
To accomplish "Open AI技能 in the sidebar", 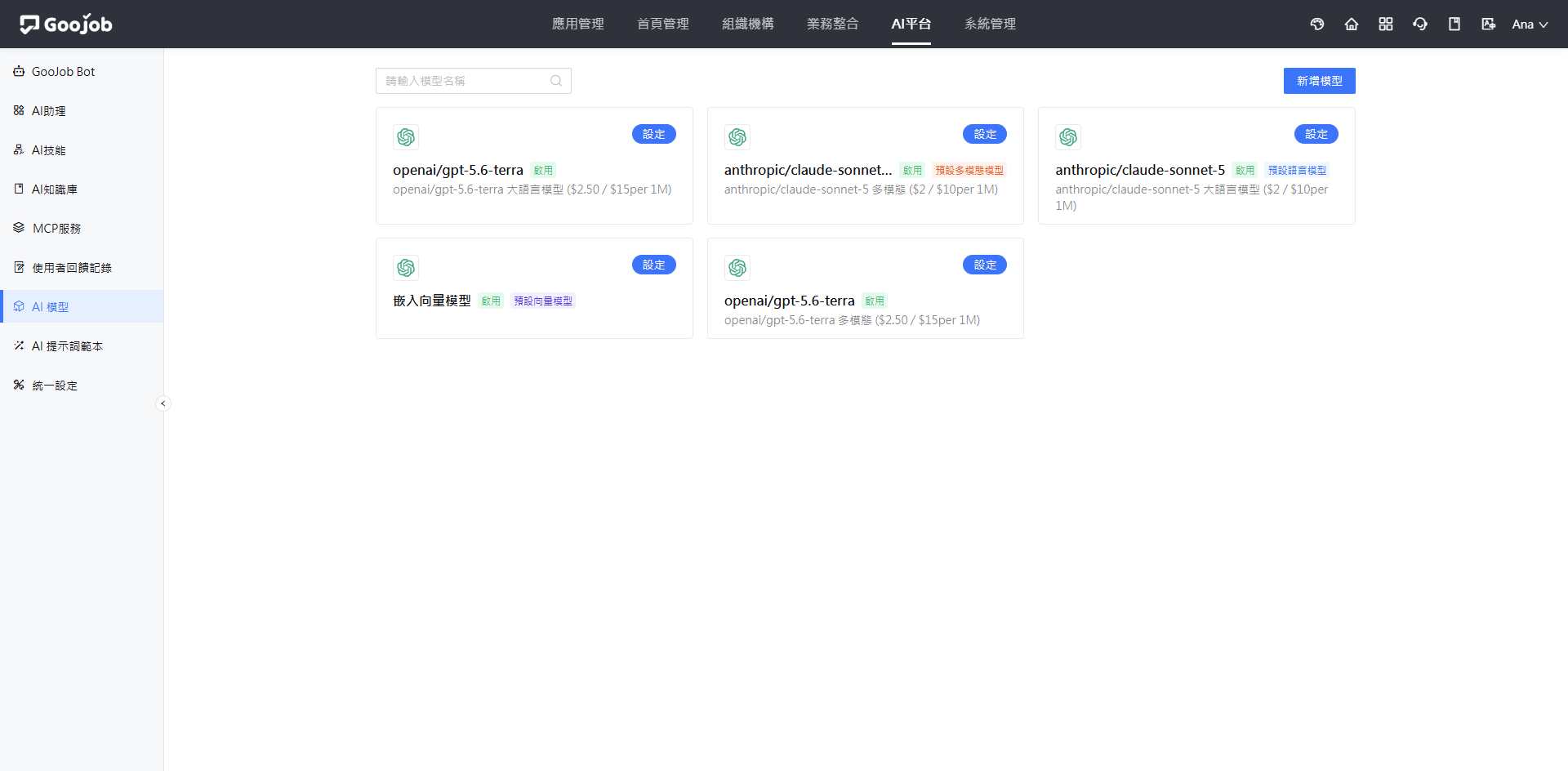I will (82, 150).
